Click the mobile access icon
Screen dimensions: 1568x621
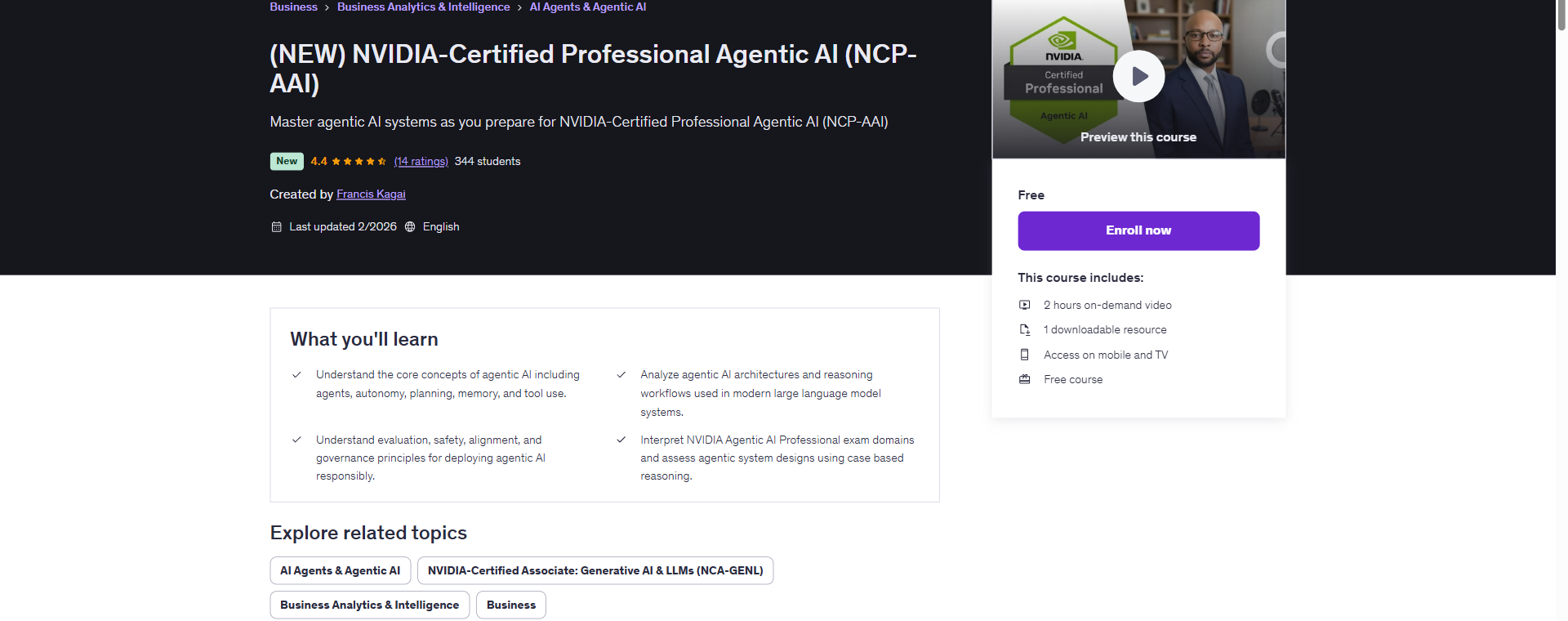pyautogui.click(x=1024, y=355)
